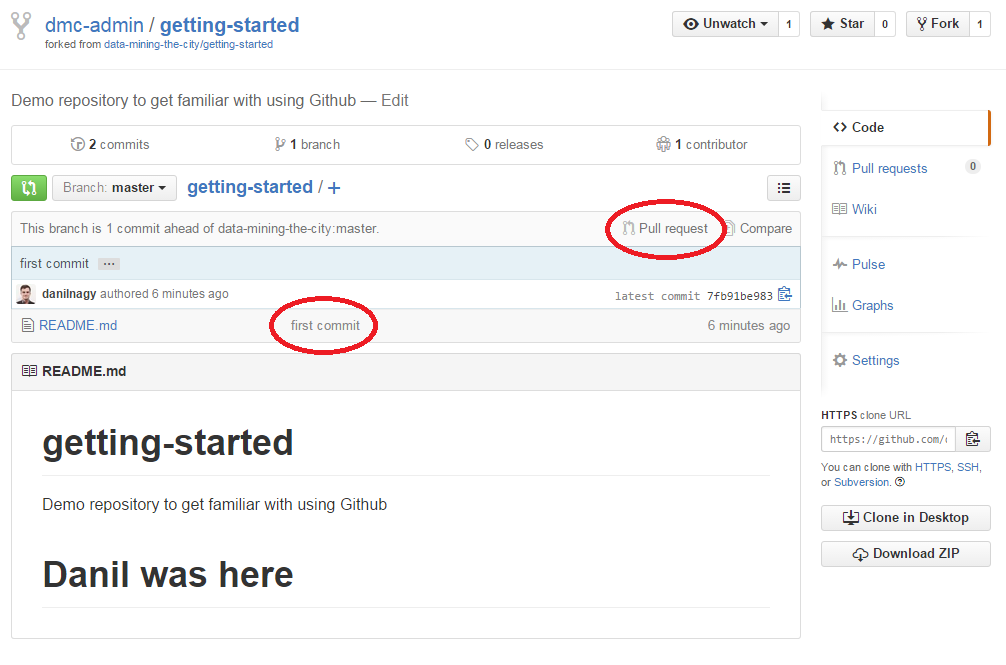Screen dimensions: 1006x665
Task: Copy the HTTPS clone URL to clipboard
Action: 973,439
